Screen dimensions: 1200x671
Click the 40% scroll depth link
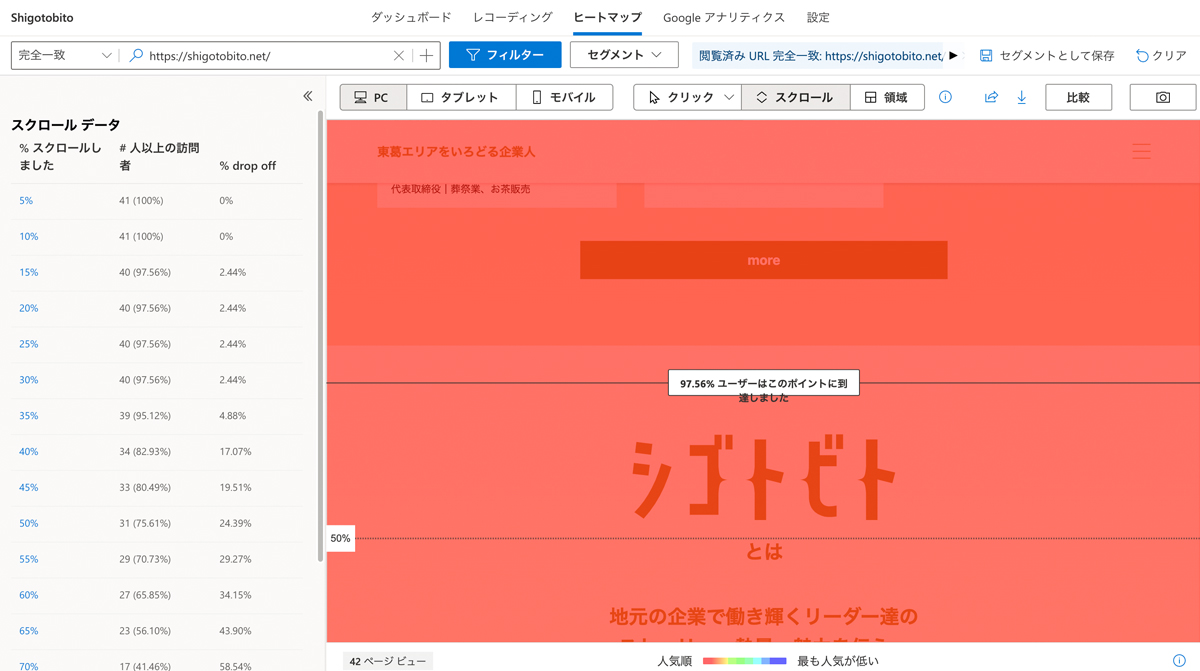tap(28, 452)
